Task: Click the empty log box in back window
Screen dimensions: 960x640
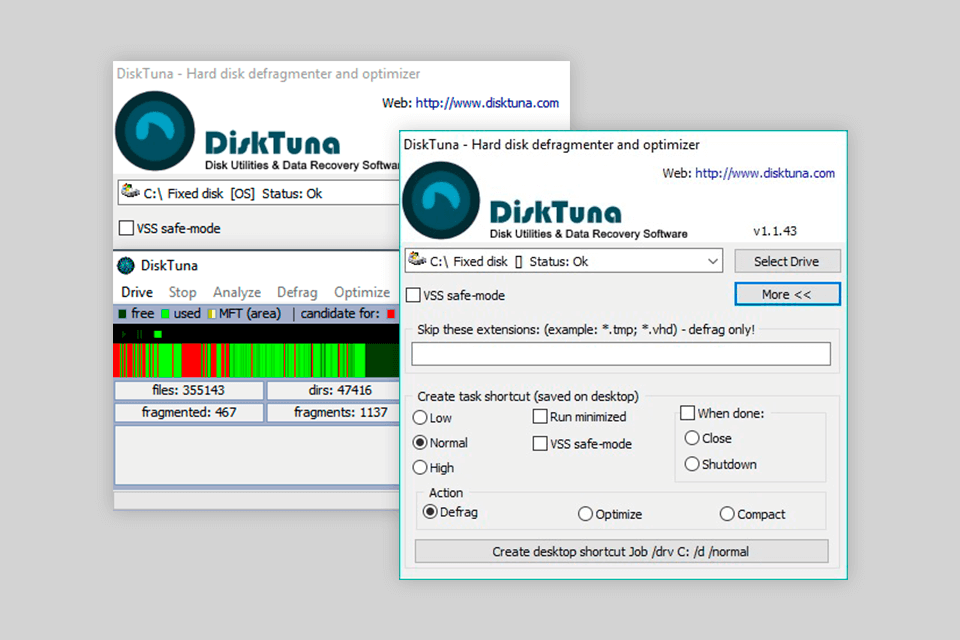Action: tap(257, 455)
